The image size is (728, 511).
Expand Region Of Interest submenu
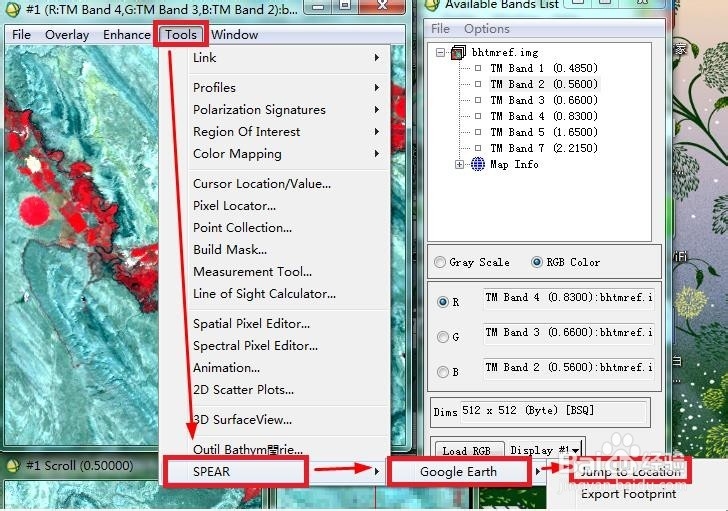(288, 131)
